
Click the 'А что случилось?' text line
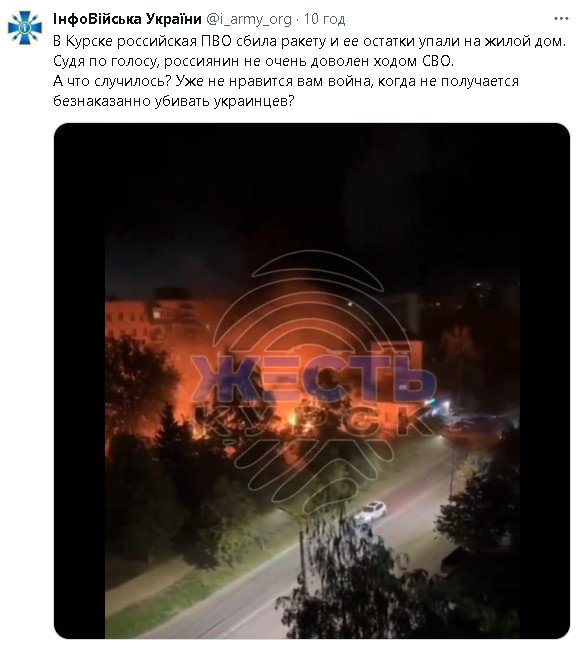pos(286,81)
